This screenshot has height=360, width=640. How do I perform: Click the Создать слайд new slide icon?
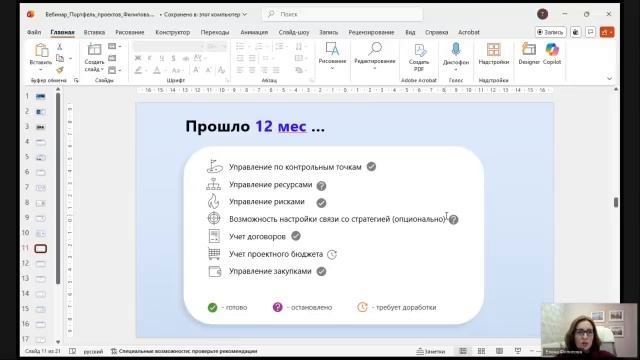pyautogui.click(x=94, y=49)
